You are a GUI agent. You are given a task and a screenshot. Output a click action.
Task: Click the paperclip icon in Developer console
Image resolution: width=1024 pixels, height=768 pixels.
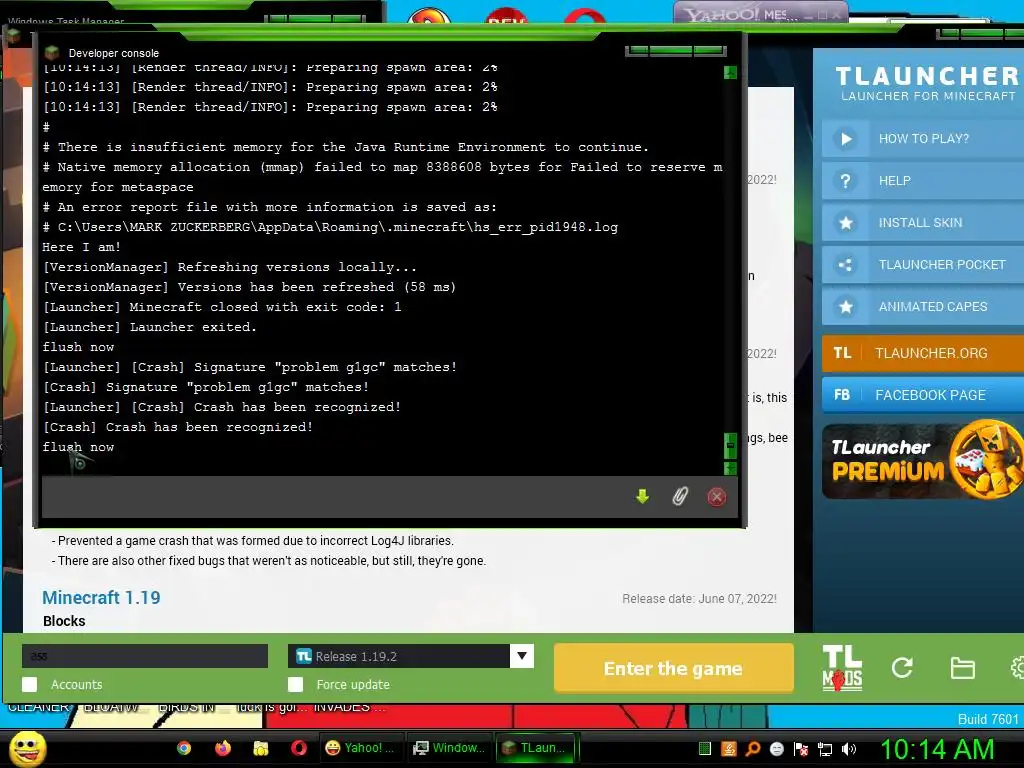point(680,497)
